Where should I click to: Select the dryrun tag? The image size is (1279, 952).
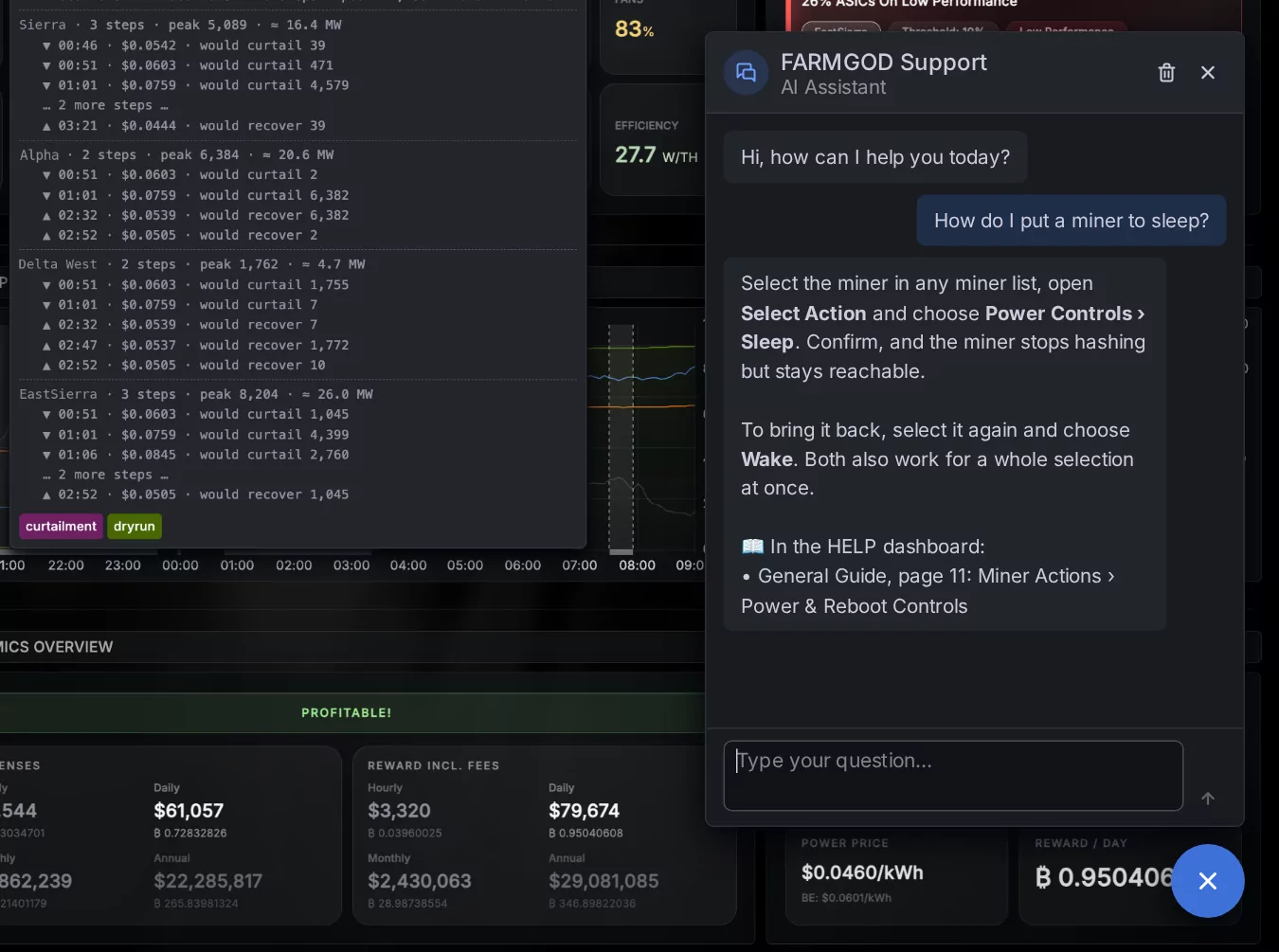pos(135,527)
